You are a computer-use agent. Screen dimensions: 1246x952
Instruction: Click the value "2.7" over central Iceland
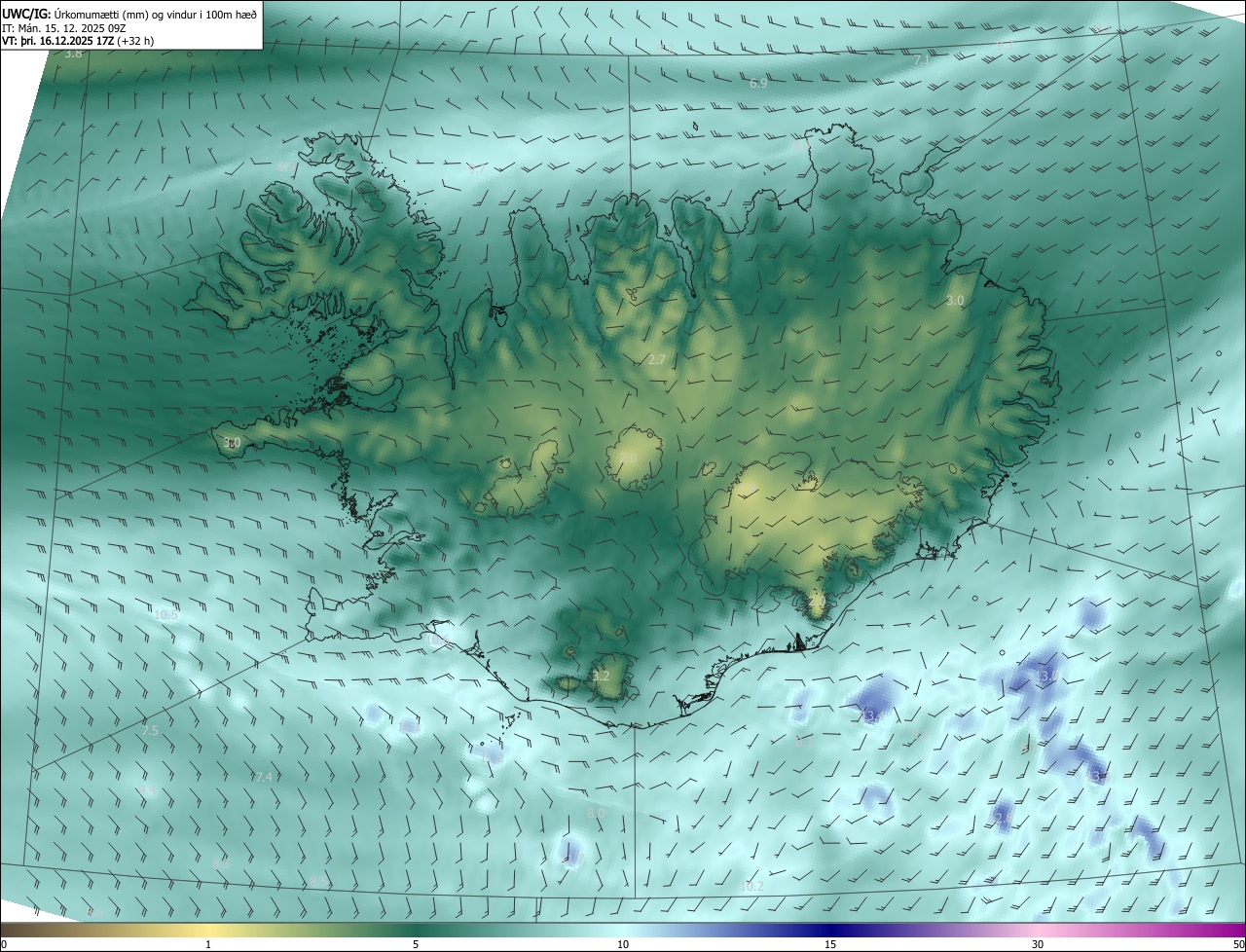click(x=657, y=360)
